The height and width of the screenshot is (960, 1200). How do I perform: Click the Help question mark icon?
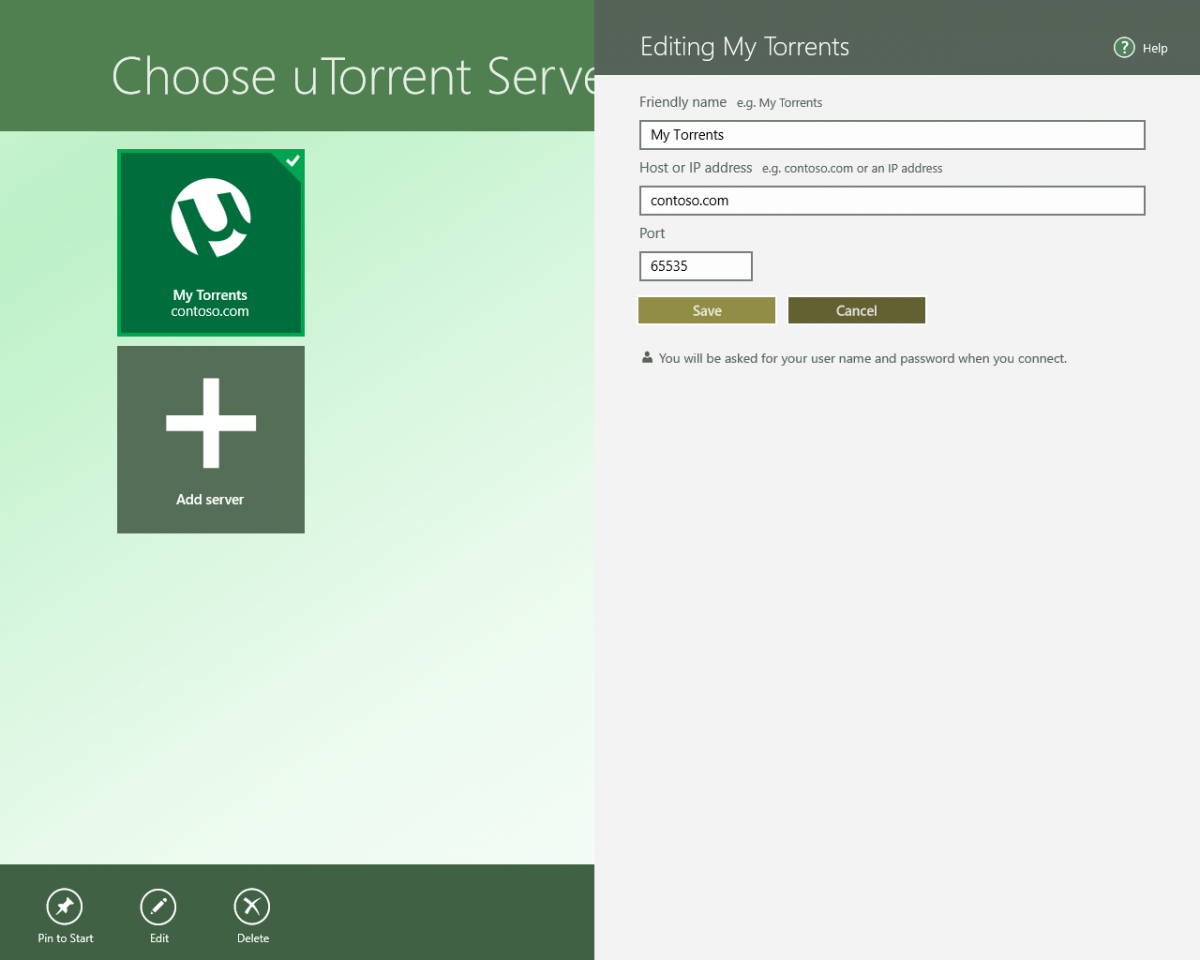coord(1124,47)
